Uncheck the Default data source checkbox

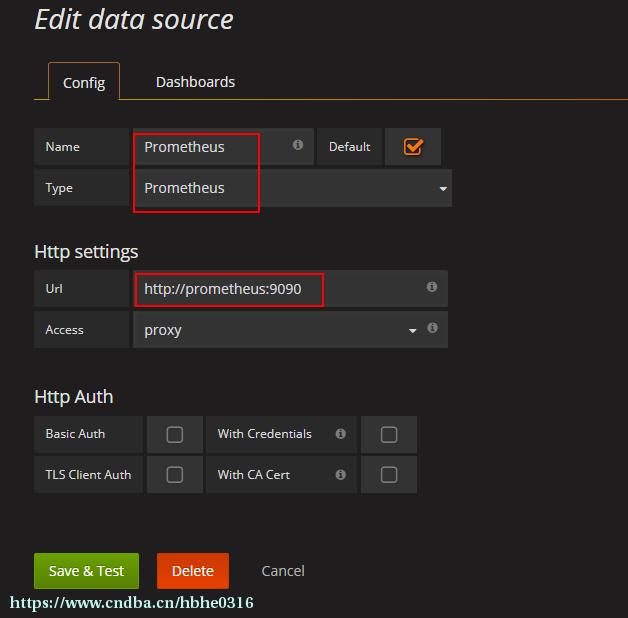(413, 147)
